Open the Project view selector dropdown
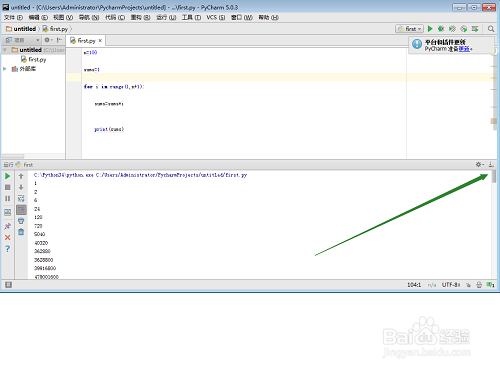The image size is (500, 370). [22, 40]
